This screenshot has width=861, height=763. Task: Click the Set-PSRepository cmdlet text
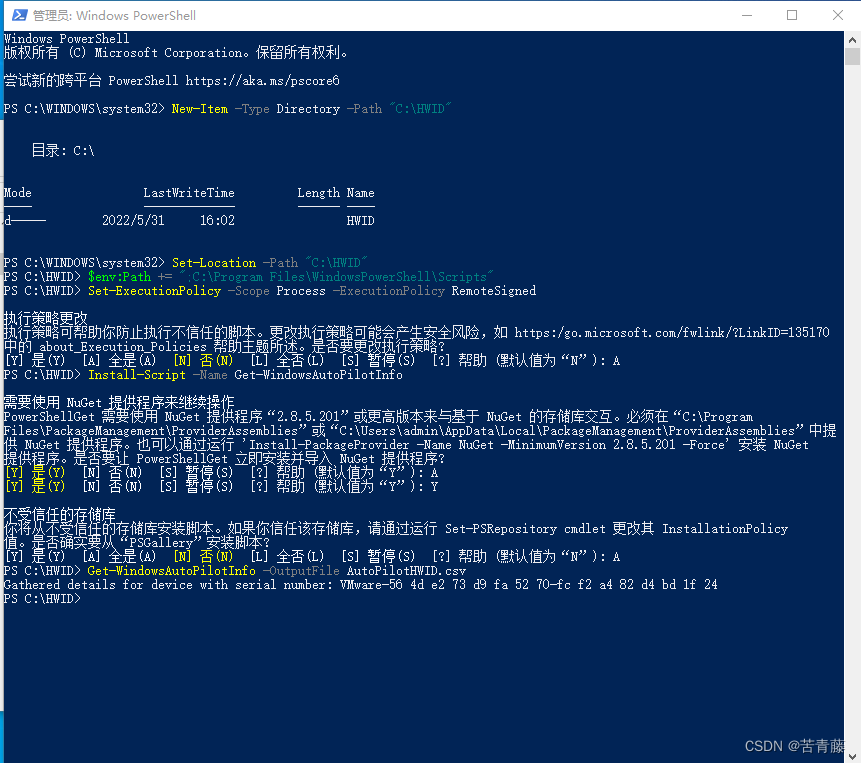click(501, 529)
